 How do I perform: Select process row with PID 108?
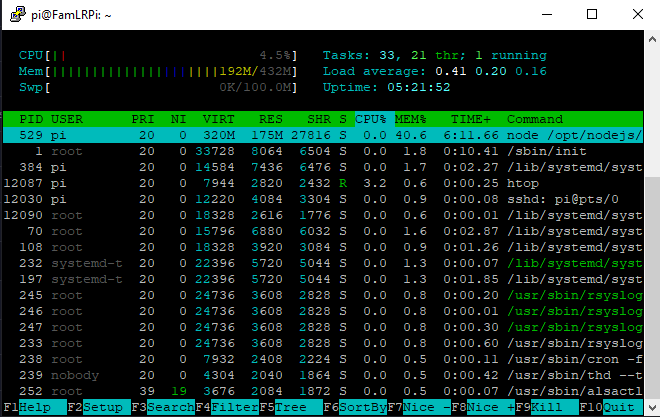click(323, 247)
